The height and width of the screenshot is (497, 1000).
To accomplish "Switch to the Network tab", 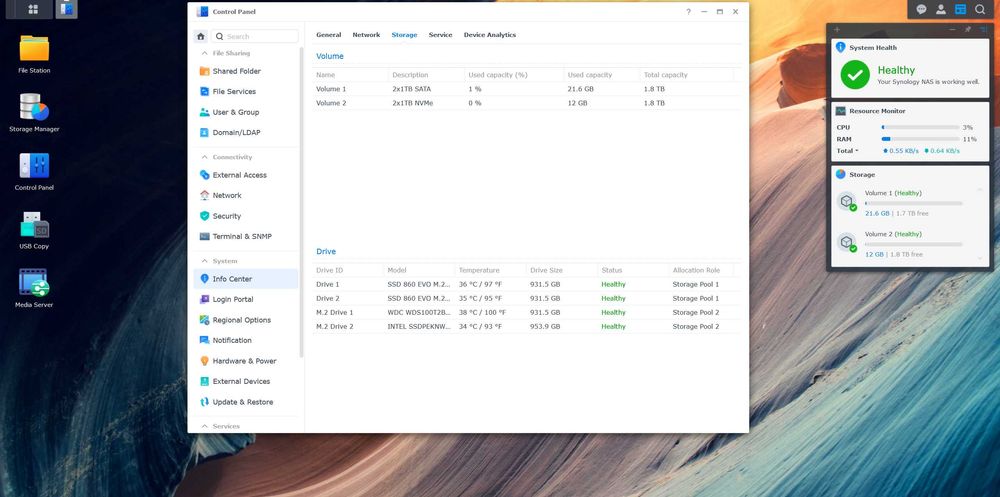I will (366, 35).
